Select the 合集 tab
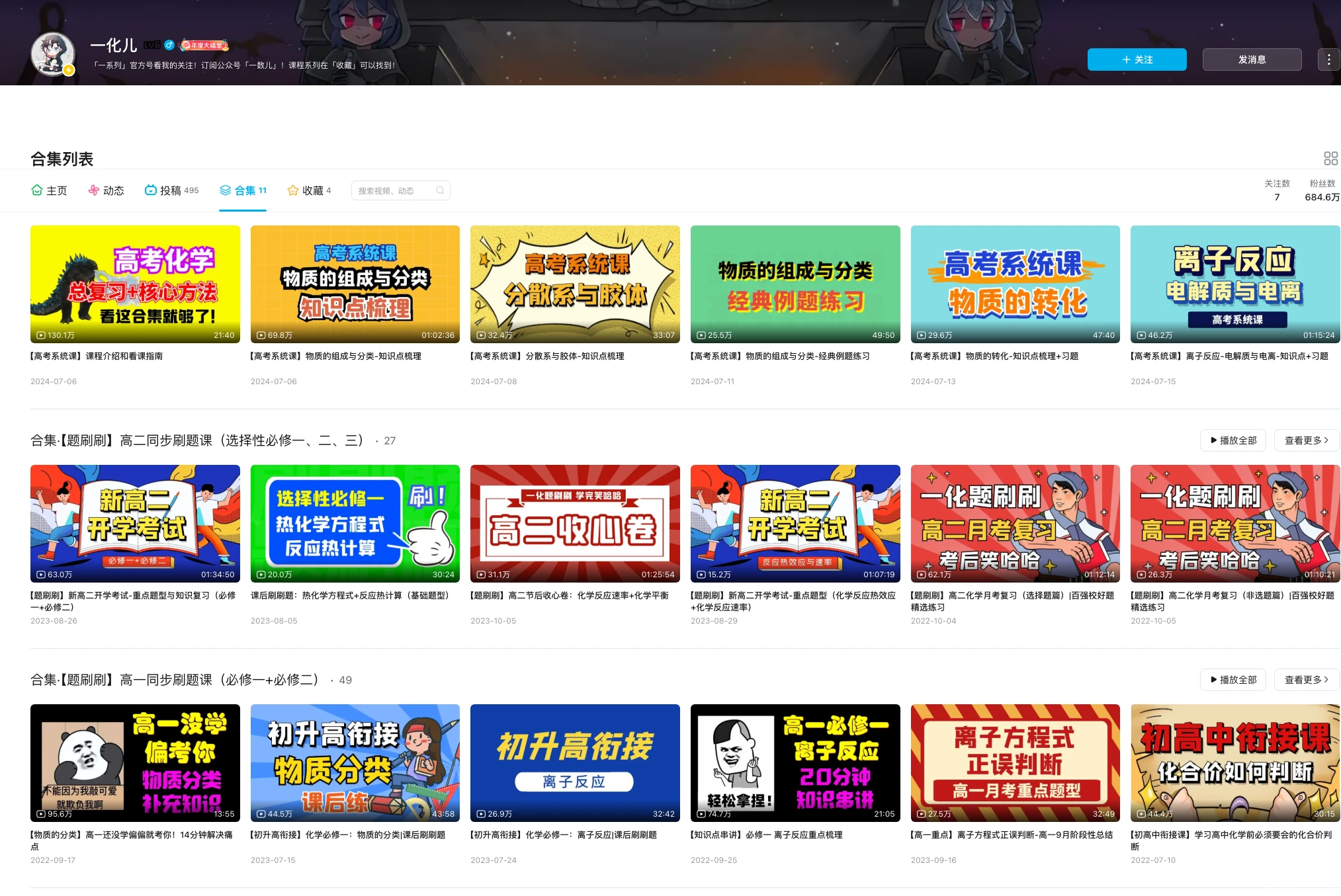Image resolution: width=1341 pixels, height=896 pixels. pos(243,190)
